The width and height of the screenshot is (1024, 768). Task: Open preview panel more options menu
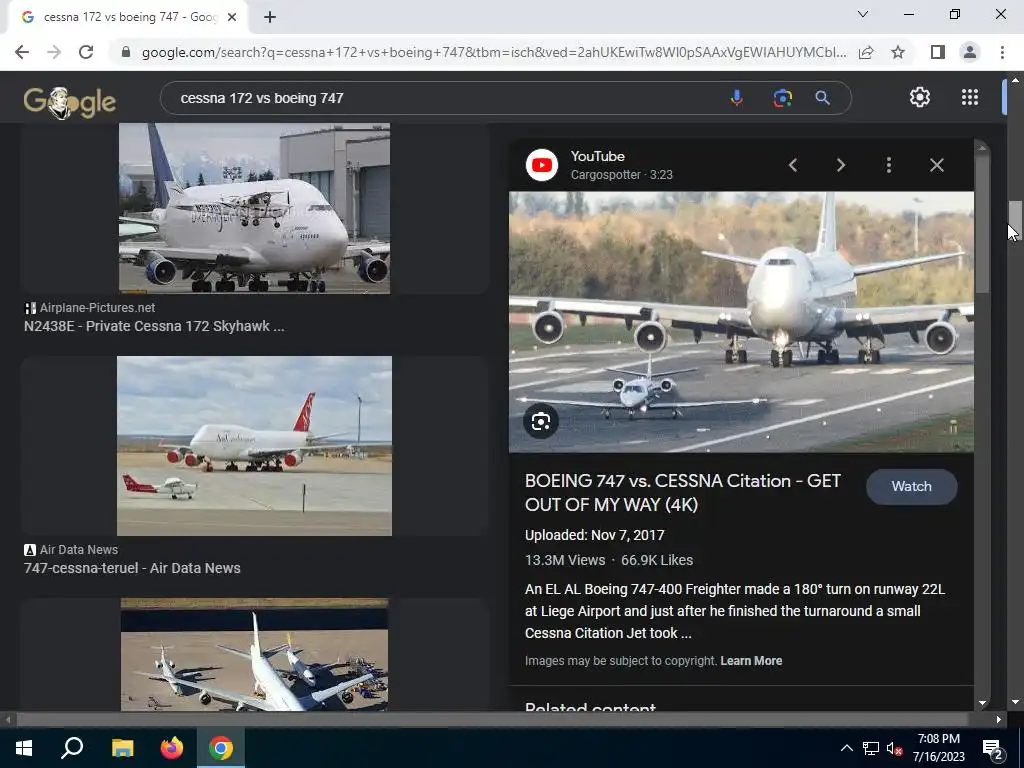pos(889,165)
